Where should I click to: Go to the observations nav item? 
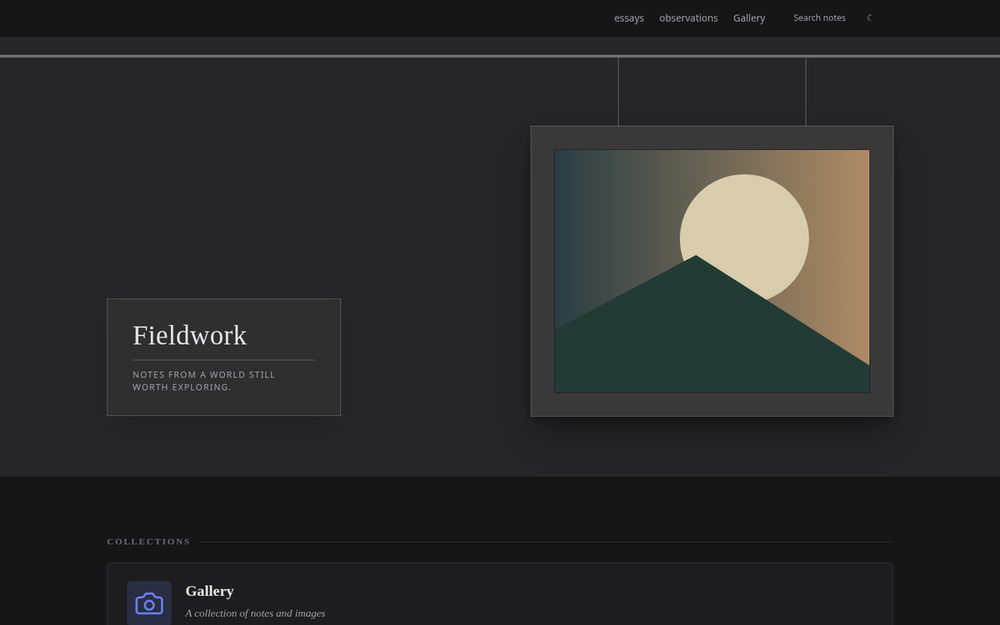tap(688, 18)
